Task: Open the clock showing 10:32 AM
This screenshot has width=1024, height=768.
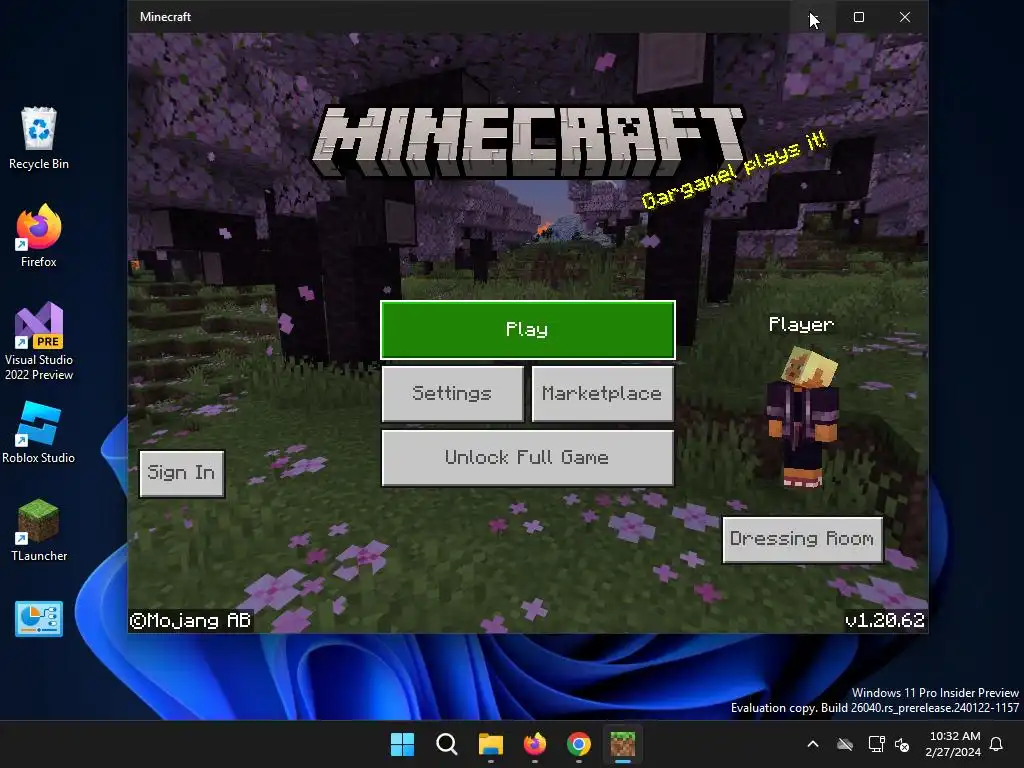Action: (953, 744)
